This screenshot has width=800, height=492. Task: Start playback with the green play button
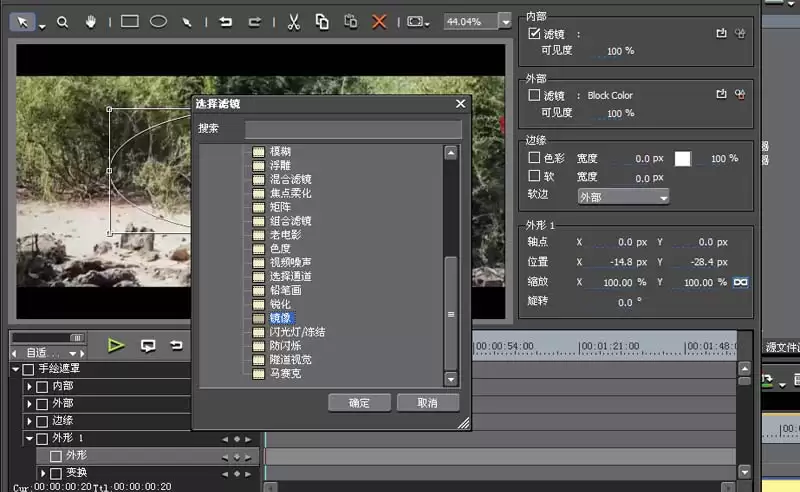[116, 346]
